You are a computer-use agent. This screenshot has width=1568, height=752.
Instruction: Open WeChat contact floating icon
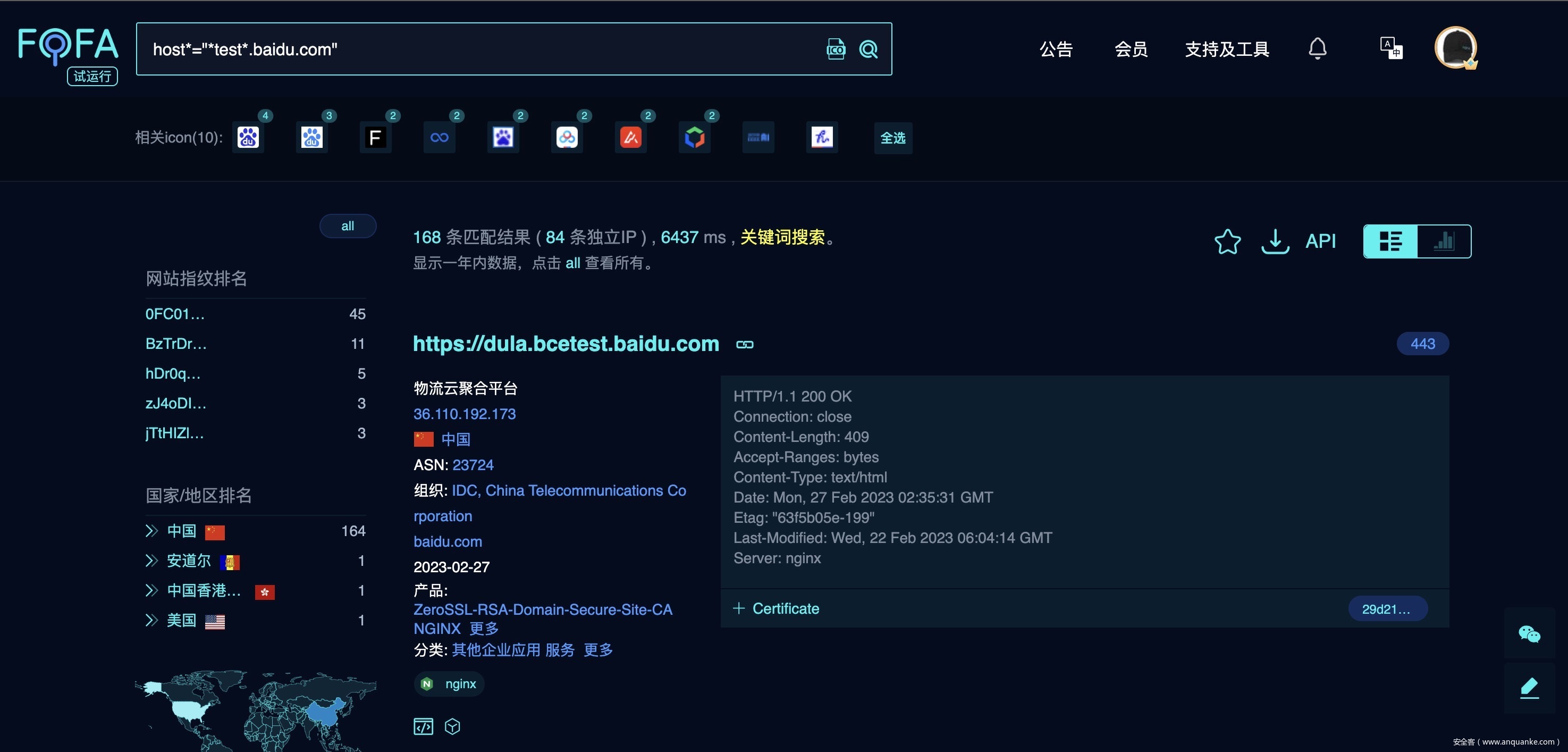[x=1529, y=634]
